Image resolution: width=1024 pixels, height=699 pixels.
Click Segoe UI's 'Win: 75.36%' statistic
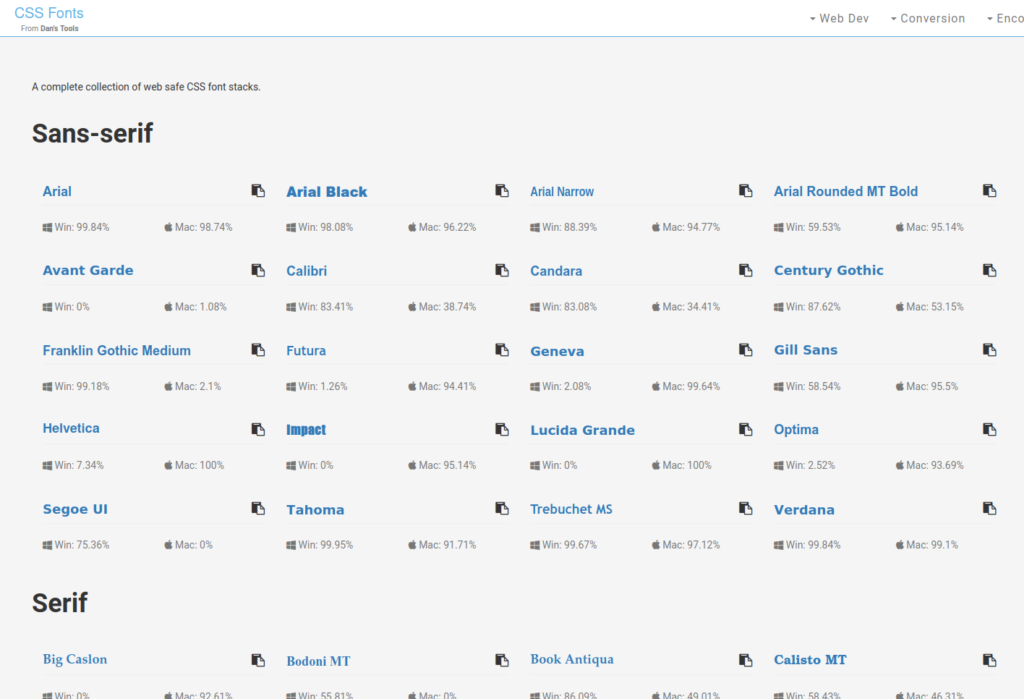point(76,545)
